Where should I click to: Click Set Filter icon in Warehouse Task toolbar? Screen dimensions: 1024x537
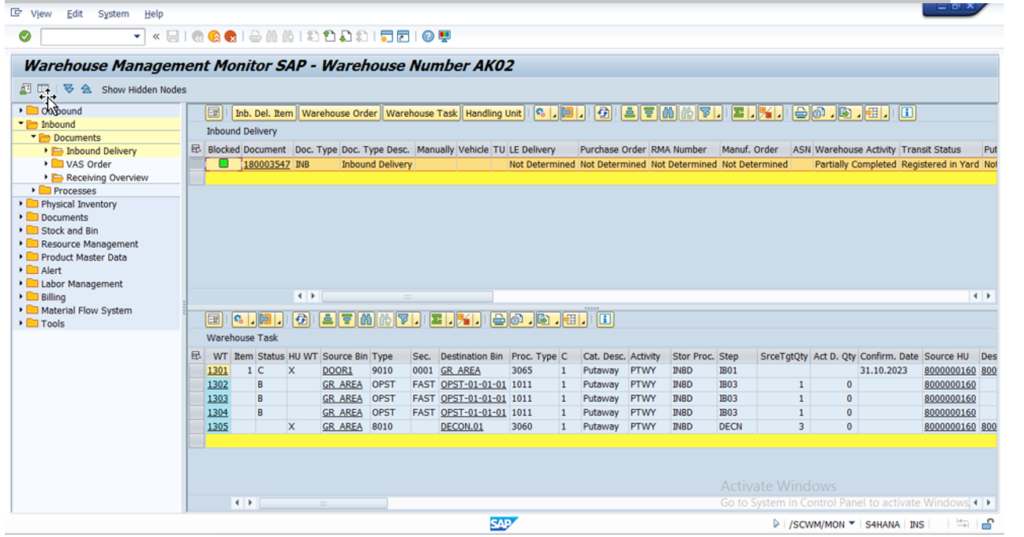[406, 319]
